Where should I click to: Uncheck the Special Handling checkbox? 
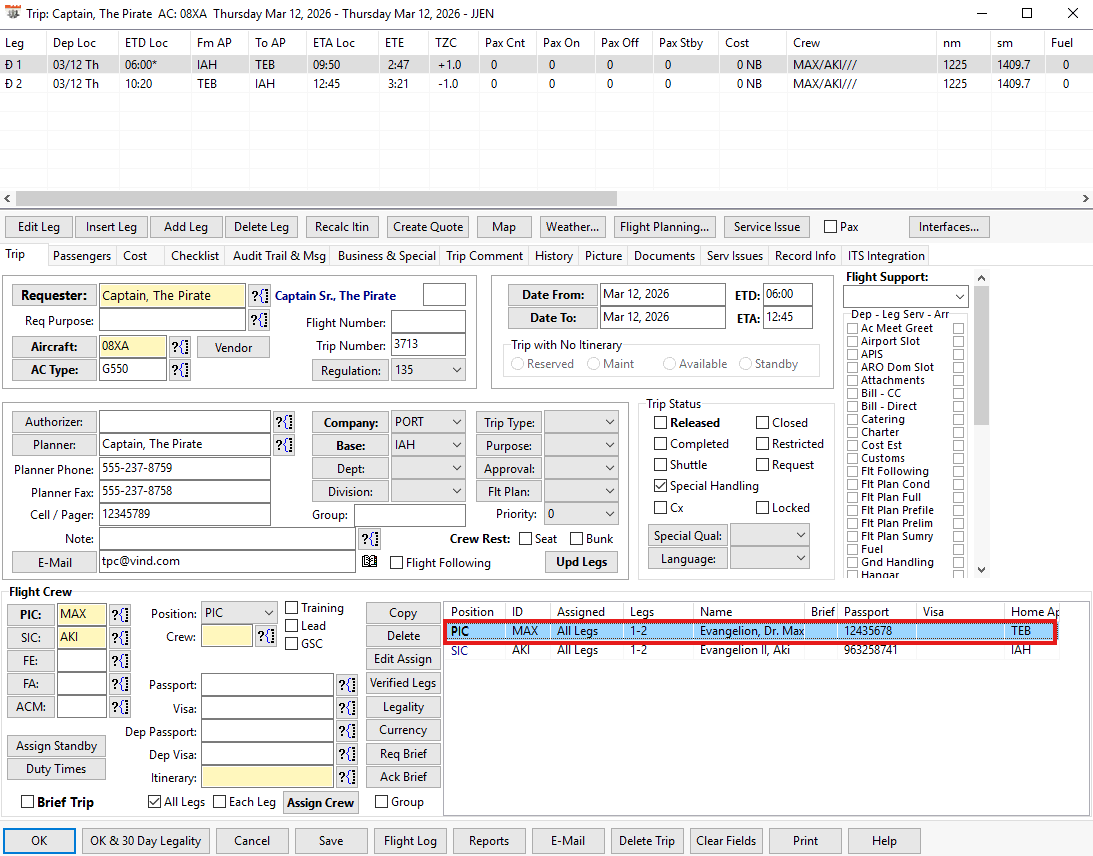click(x=661, y=486)
